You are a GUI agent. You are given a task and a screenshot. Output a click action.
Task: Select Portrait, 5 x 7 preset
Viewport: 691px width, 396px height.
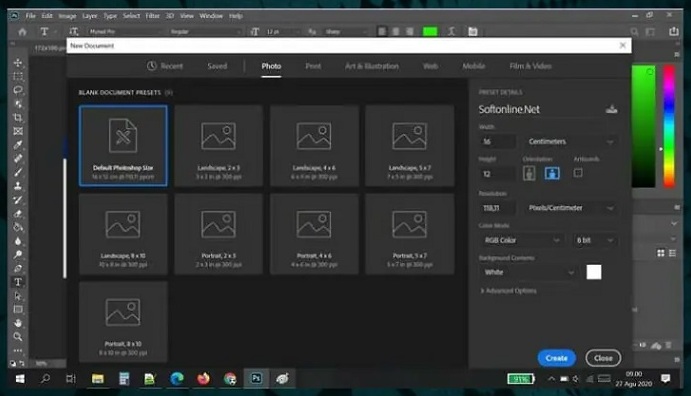(x=410, y=233)
